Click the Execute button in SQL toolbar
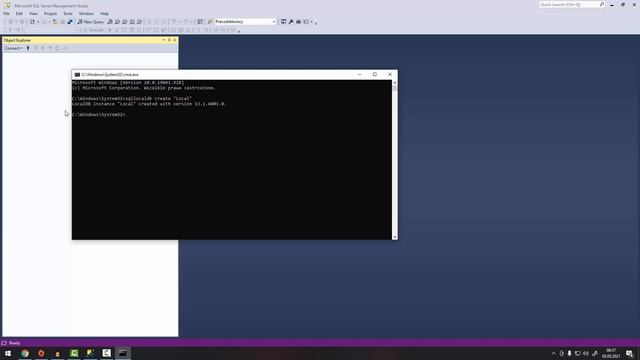The image size is (640, 360). click(x=94, y=30)
